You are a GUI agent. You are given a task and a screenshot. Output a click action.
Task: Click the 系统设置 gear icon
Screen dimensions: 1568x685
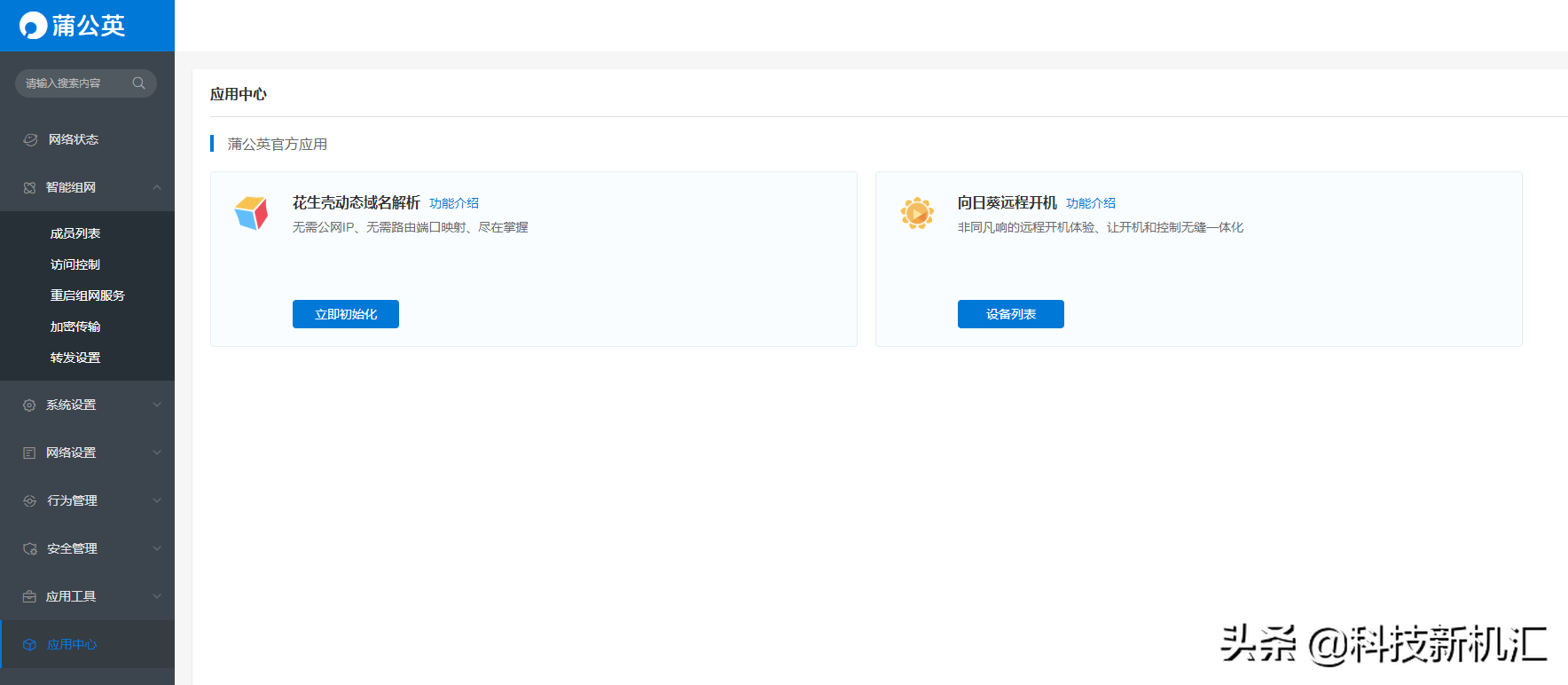[x=29, y=405]
